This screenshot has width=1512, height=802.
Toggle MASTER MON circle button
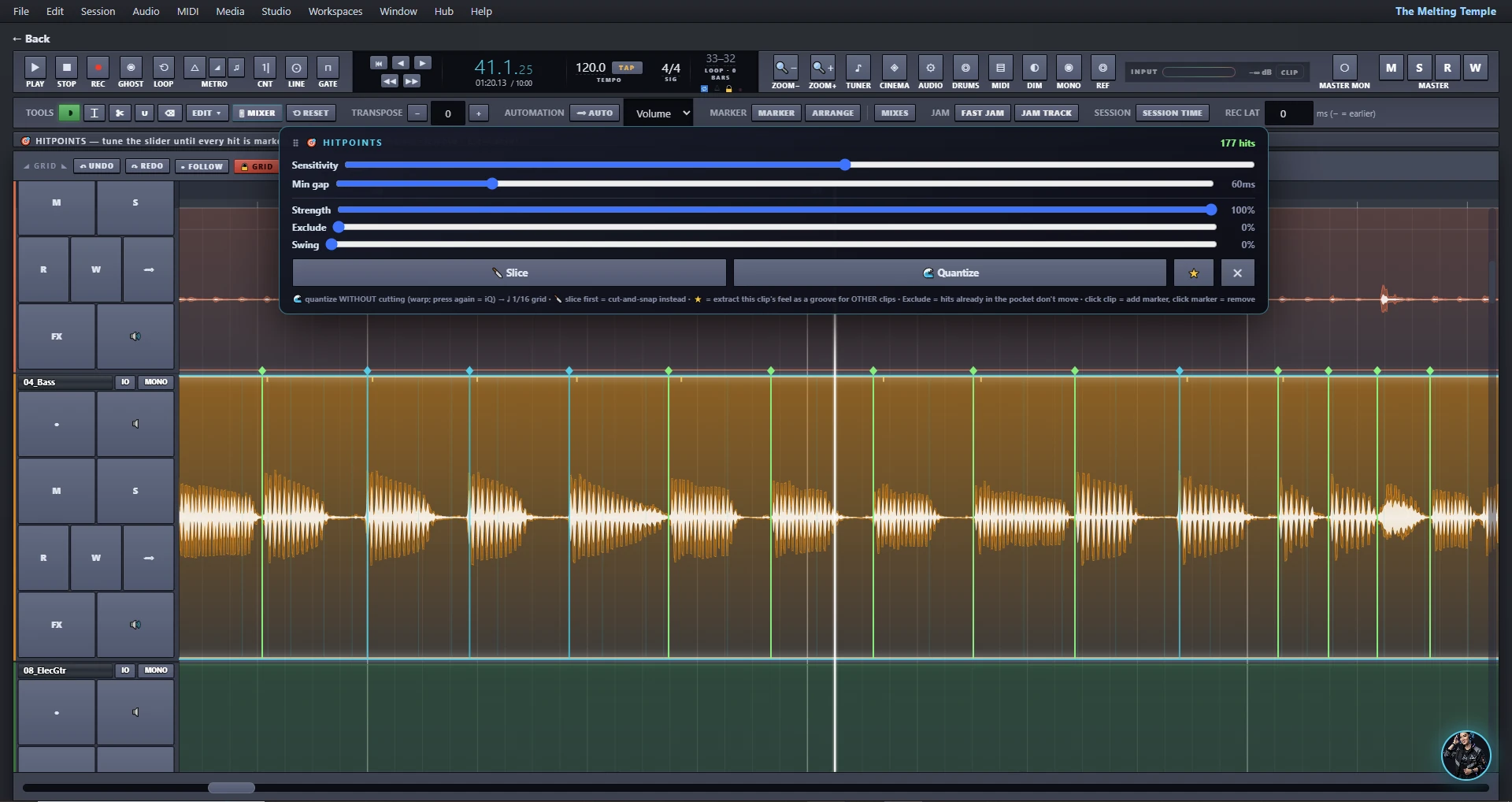click(x=1344, y=68)
